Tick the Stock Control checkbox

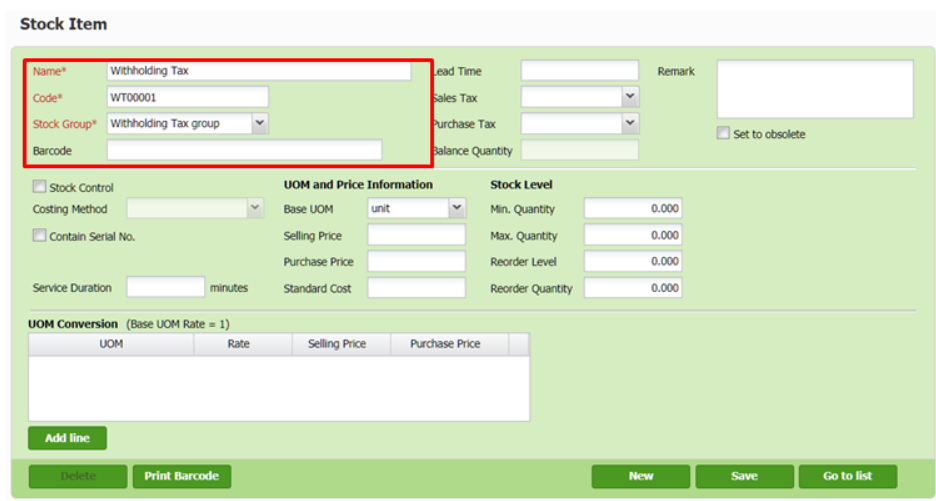pyautogui.click(x=40, y=187)
